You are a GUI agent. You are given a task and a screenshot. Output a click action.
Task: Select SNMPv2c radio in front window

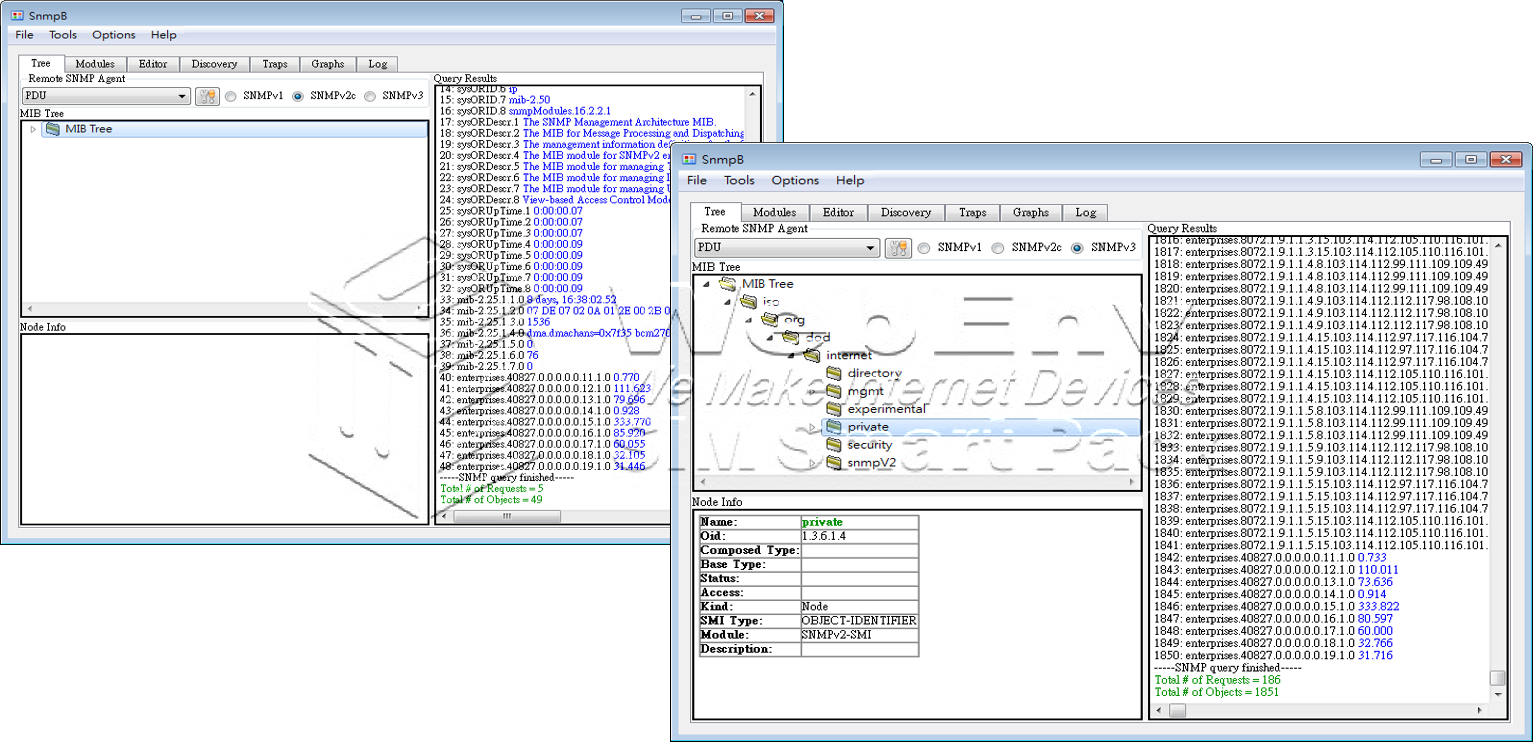(998, 248)
